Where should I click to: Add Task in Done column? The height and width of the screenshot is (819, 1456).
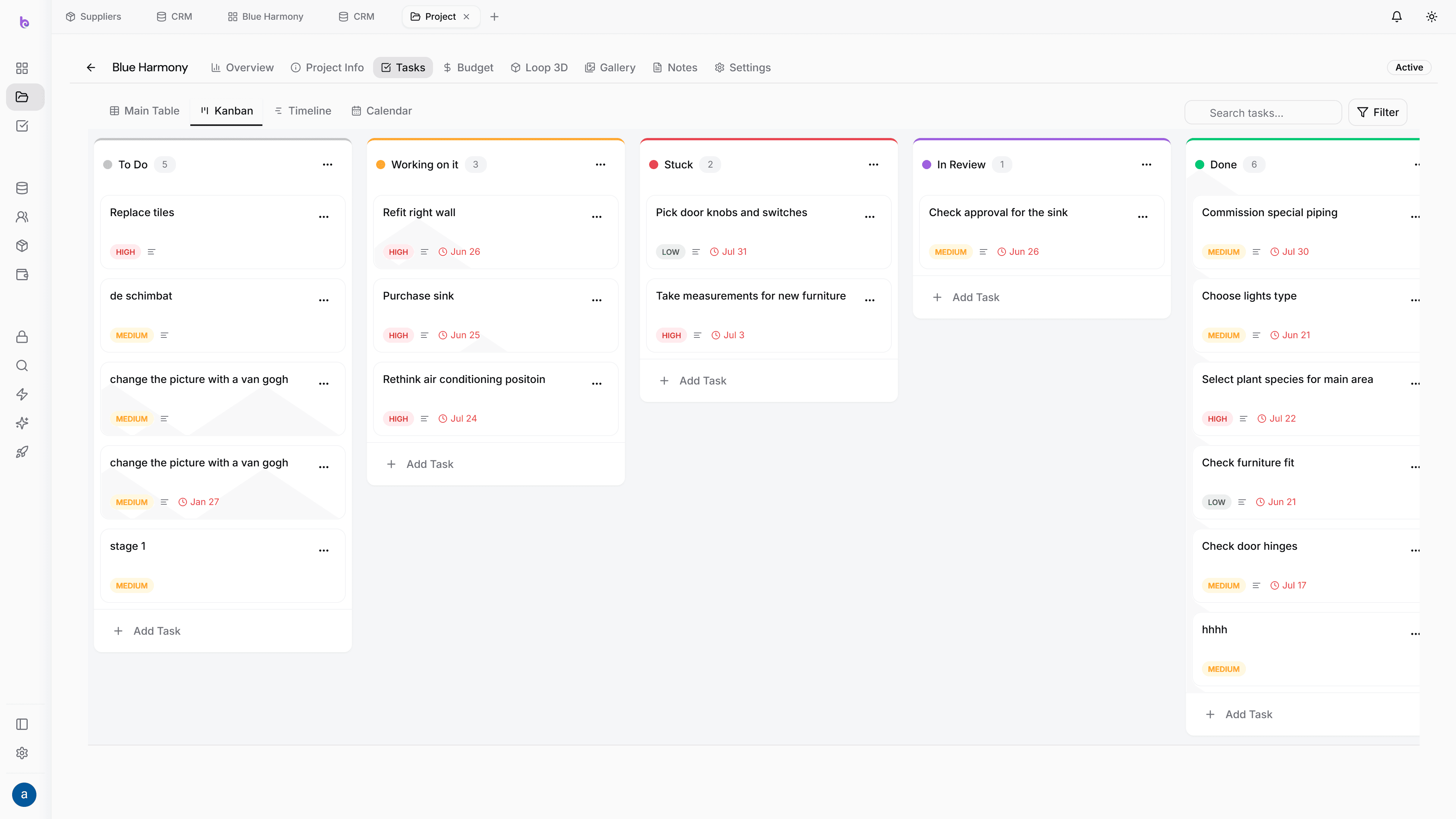point(1239,715)
